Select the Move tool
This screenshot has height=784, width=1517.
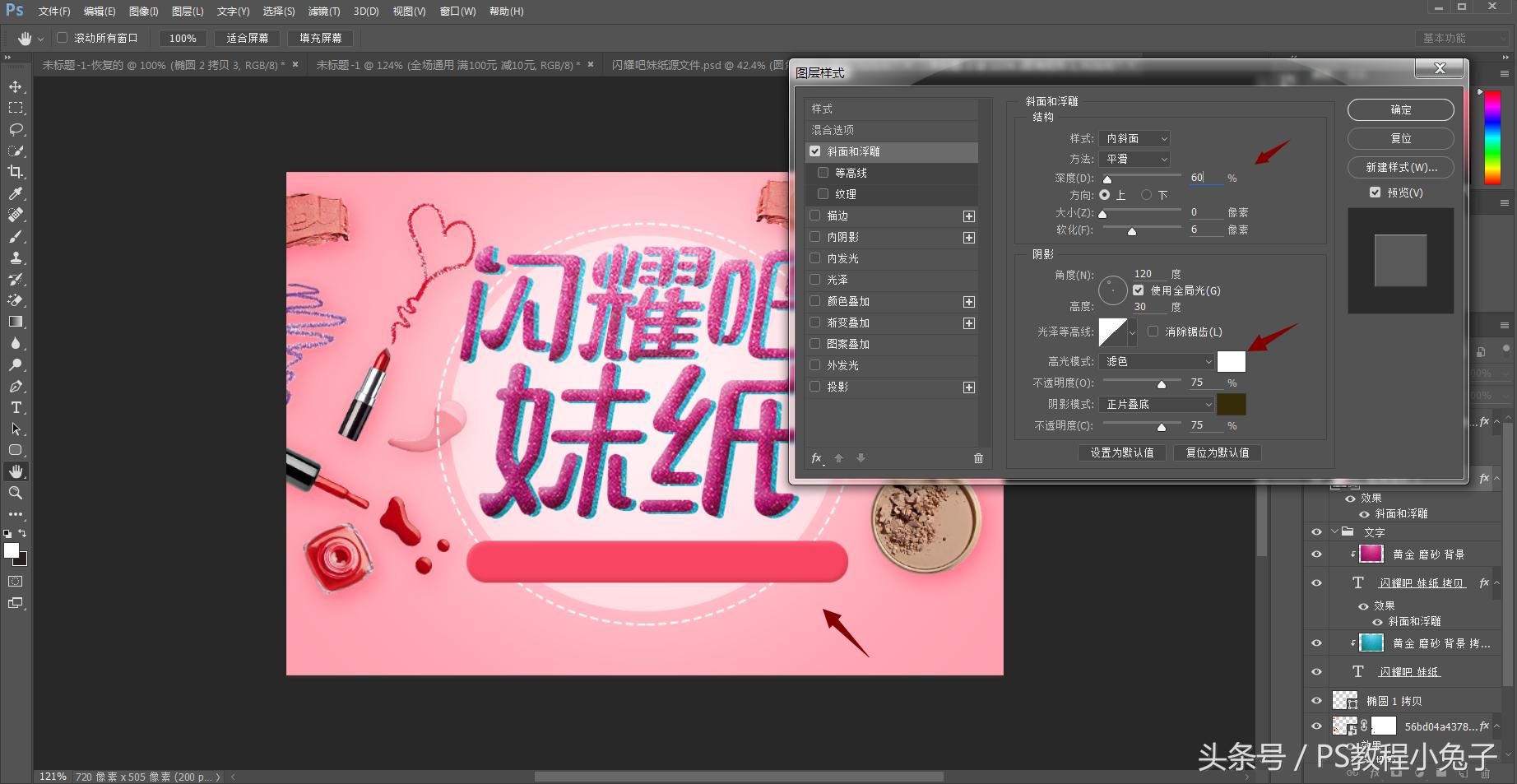pos(15,86)
